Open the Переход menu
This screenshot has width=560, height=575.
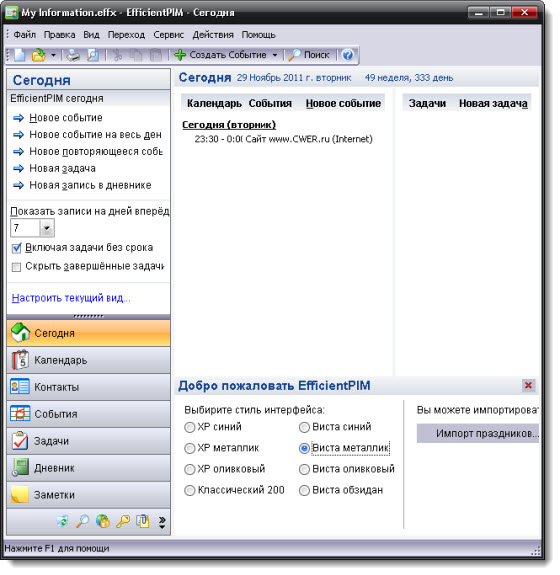click(126, 35)
